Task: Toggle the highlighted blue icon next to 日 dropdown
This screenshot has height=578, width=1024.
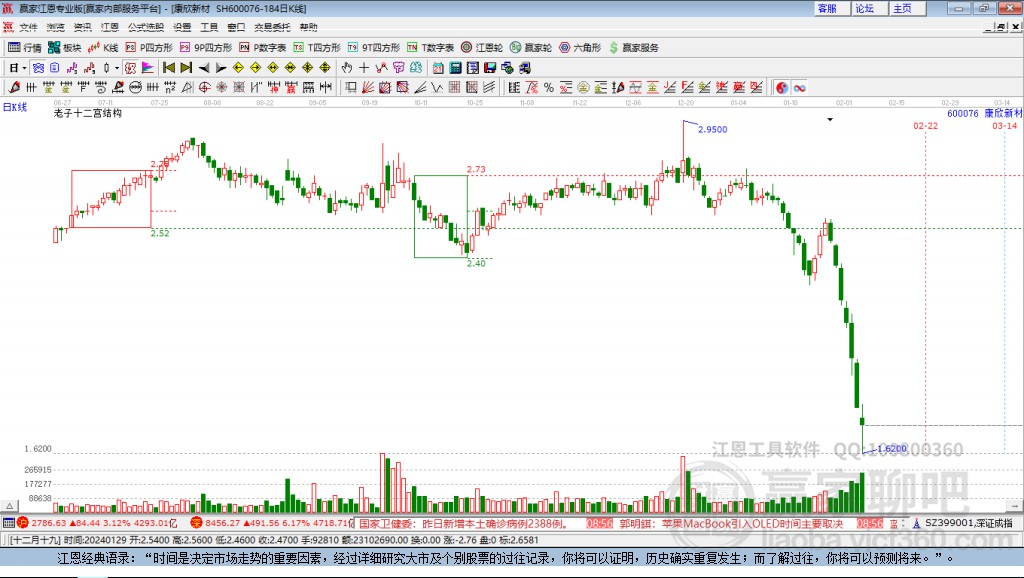Action: [38, 68]
